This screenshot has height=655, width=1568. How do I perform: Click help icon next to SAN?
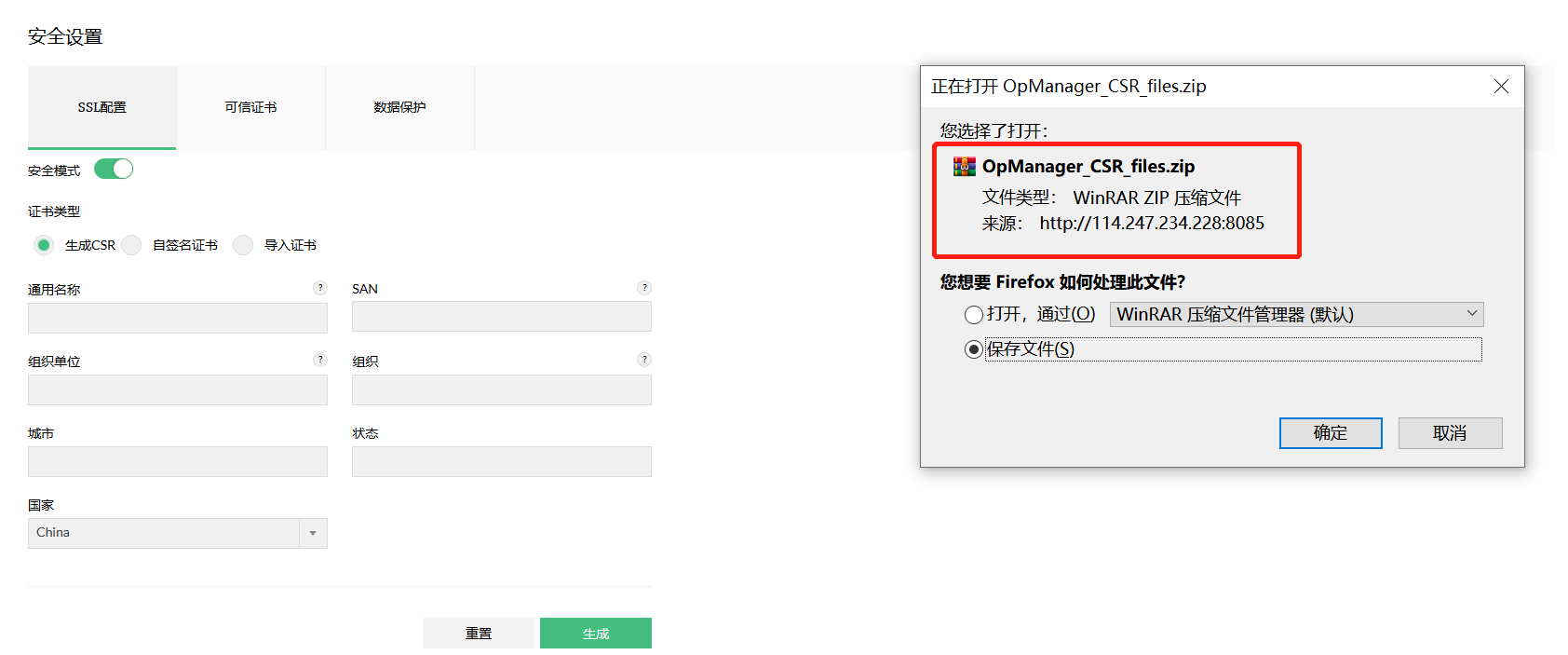[x=644, y=288]
